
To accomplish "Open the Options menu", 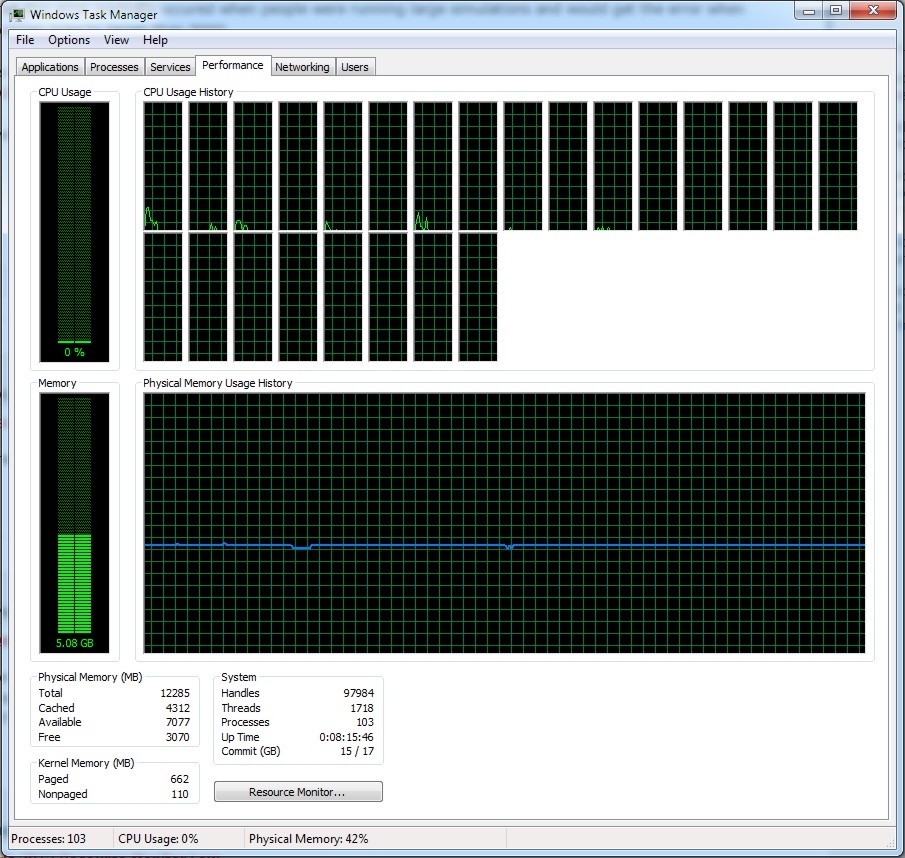I will (69, 40).
